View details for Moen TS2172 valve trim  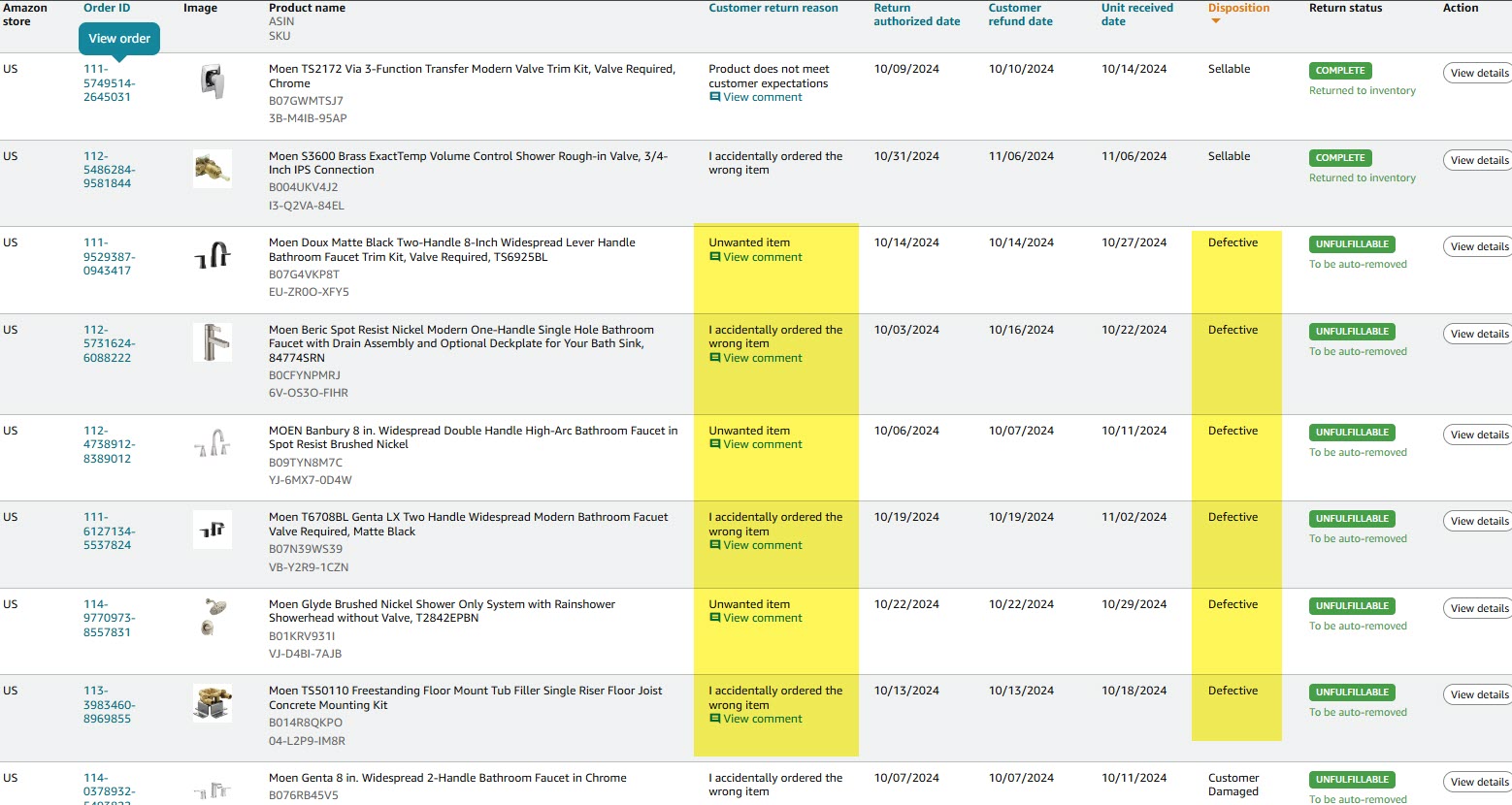(1478, 73)
